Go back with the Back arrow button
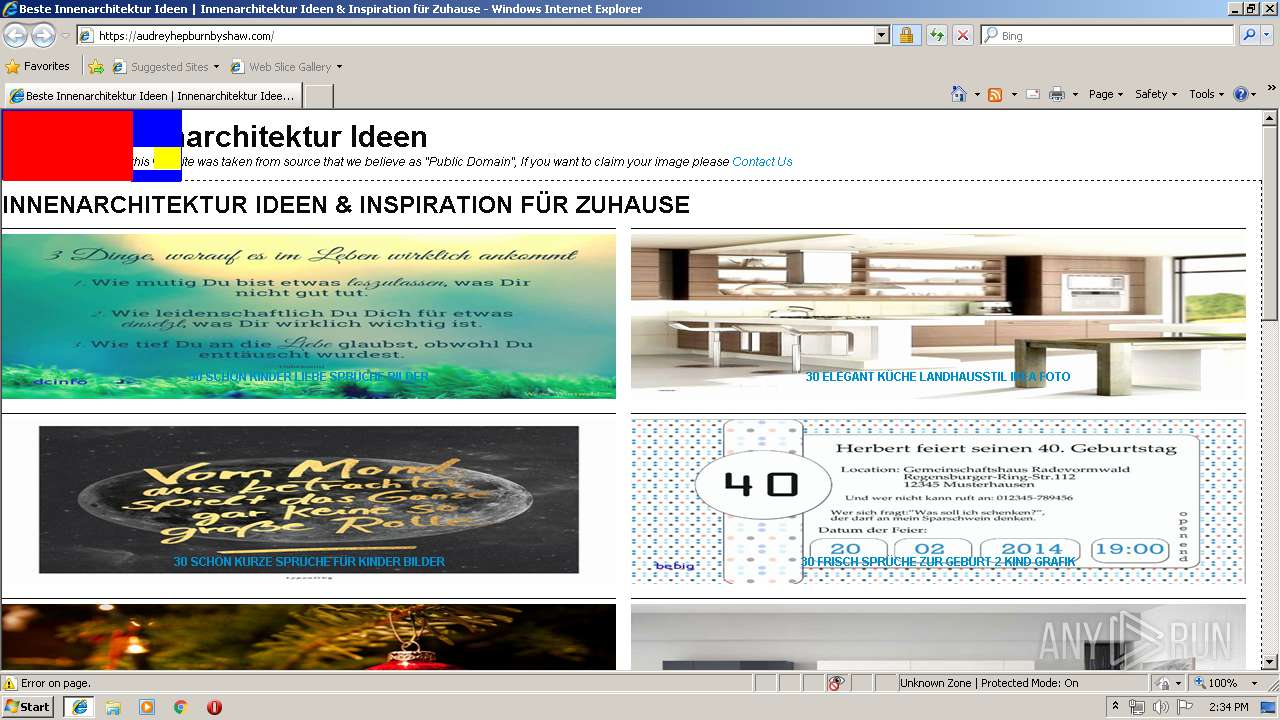The image size is (1280, 720). (x=15, y=36)
